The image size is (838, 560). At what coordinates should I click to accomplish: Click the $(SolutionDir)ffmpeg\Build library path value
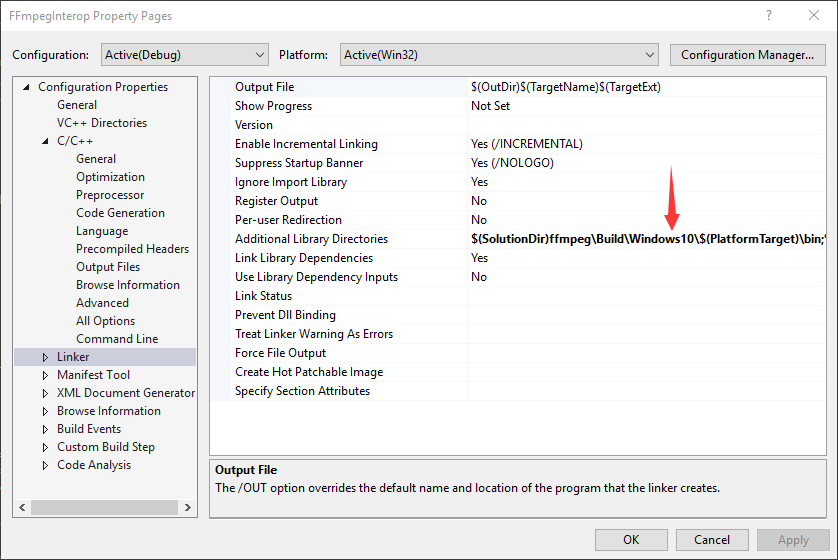pos(648,239)
